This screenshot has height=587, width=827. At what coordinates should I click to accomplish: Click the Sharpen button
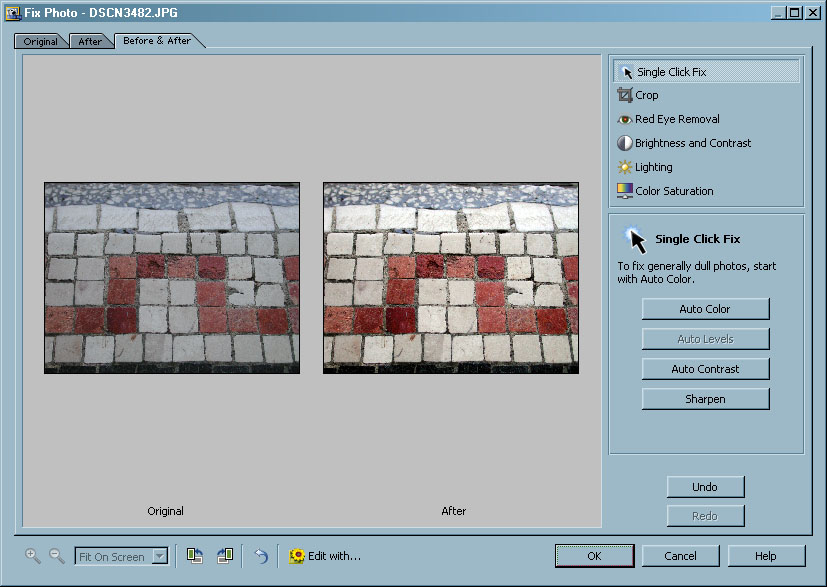click(705, 399)
